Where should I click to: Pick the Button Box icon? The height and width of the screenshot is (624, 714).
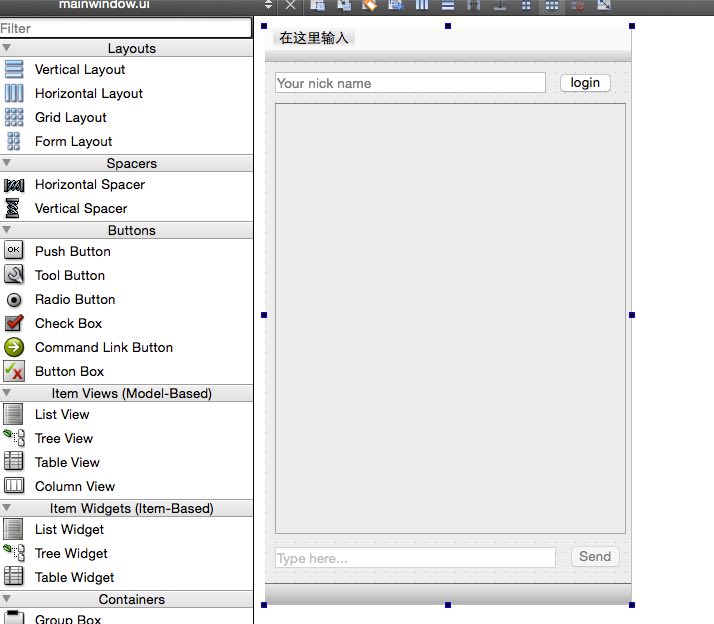tap(14, 371)
